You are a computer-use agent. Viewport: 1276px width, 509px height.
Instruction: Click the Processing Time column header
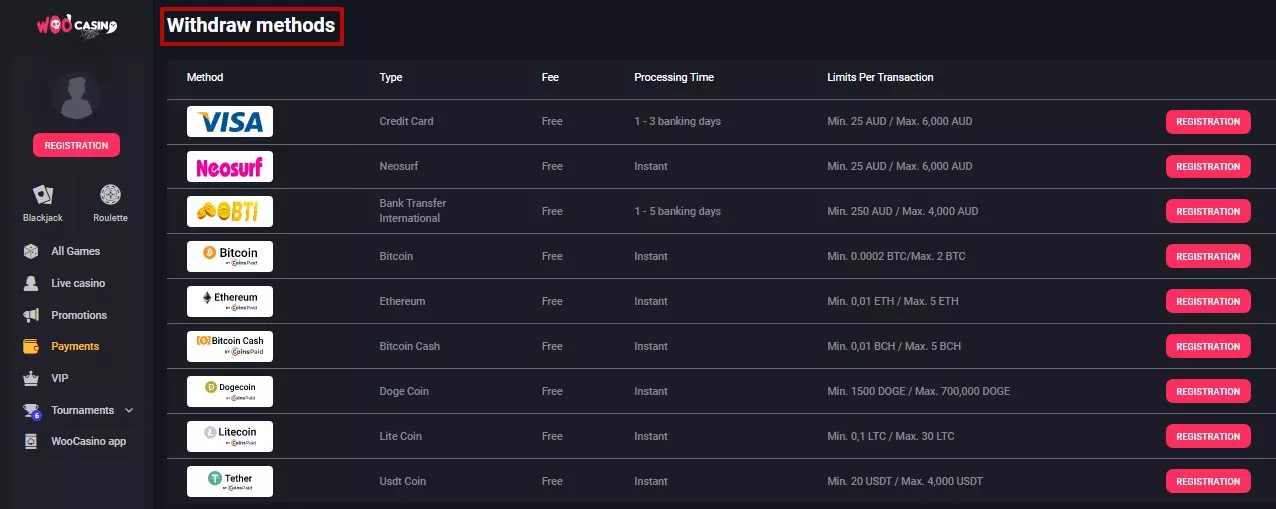[674, 77]
